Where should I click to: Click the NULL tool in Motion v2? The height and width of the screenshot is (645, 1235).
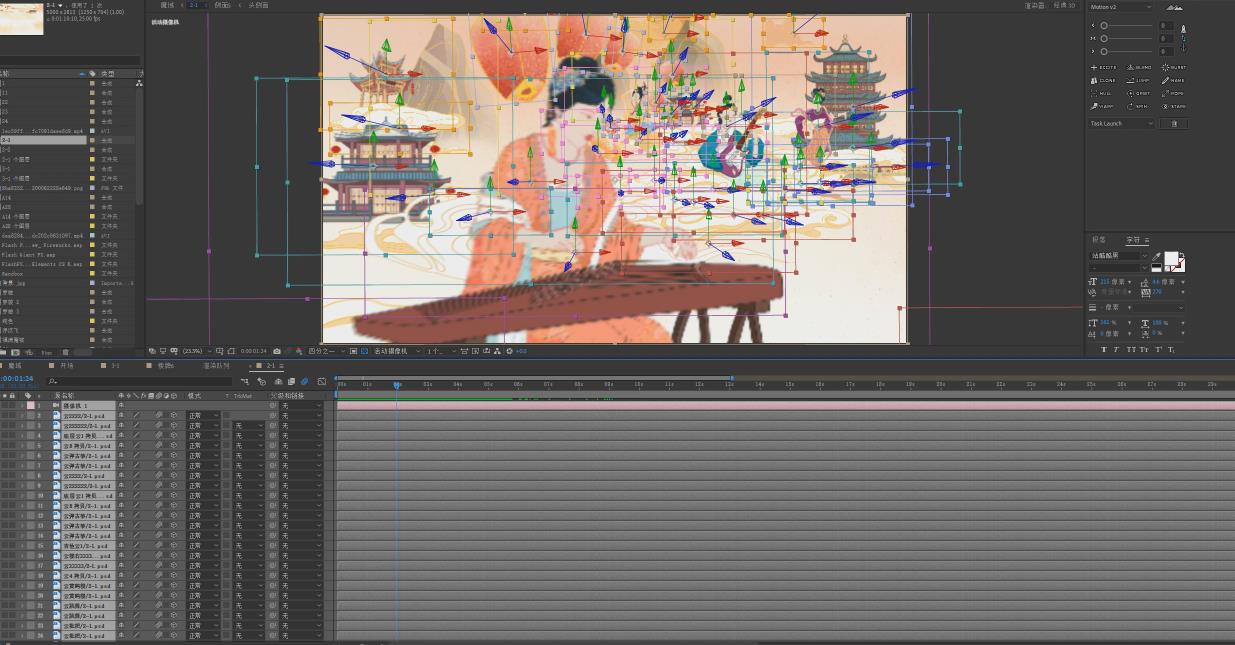pyautogui.click(x=1104, y=93)
